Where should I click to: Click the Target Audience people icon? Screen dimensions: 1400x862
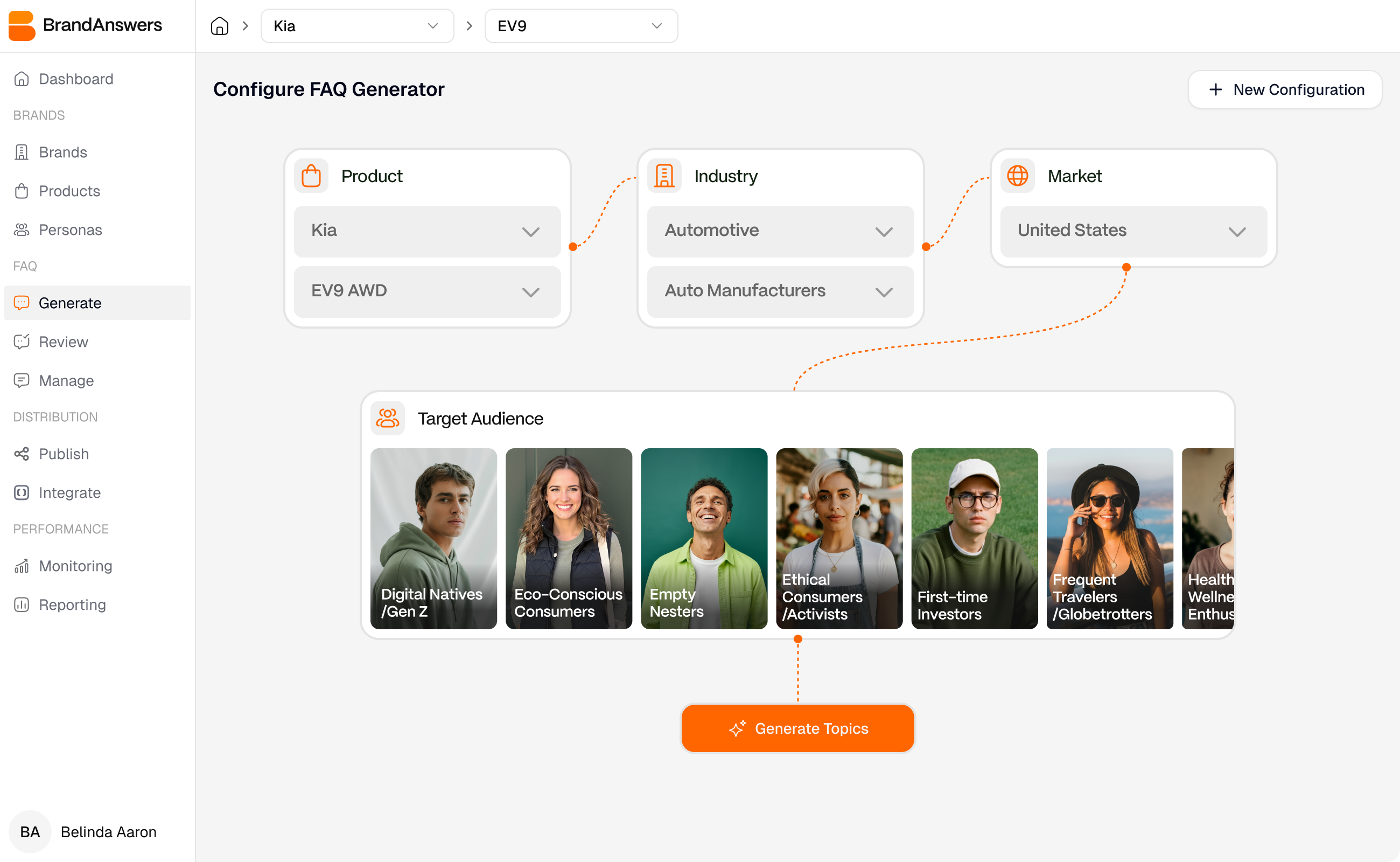point(388,418)
